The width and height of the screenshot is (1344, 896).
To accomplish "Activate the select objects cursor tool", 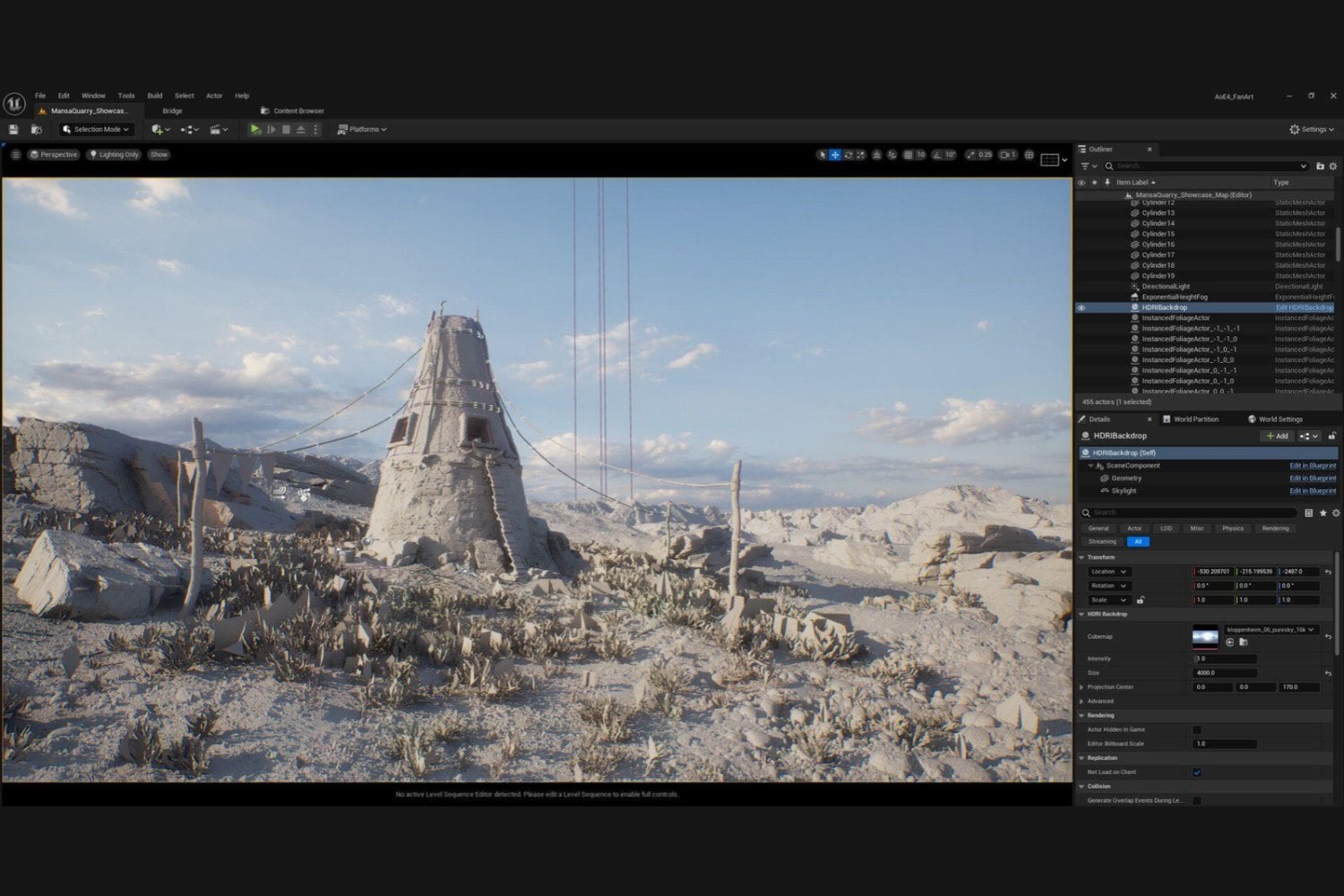I will [822, 155].
